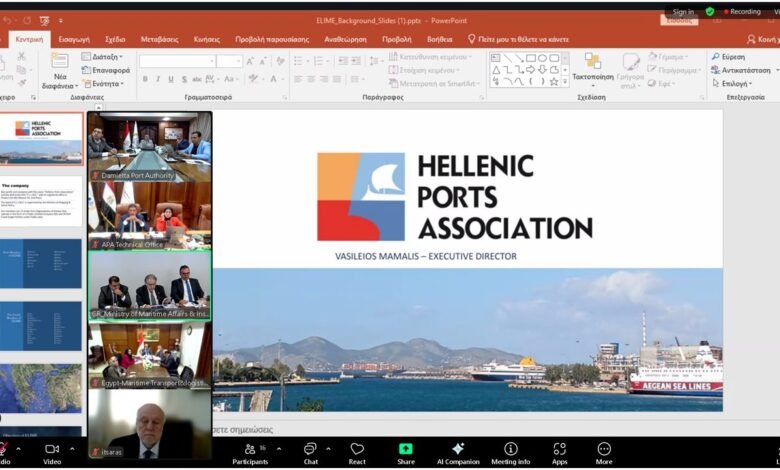
Task: Switch to the Εισαγωγή ribbon tab
Action: point(74,39)
